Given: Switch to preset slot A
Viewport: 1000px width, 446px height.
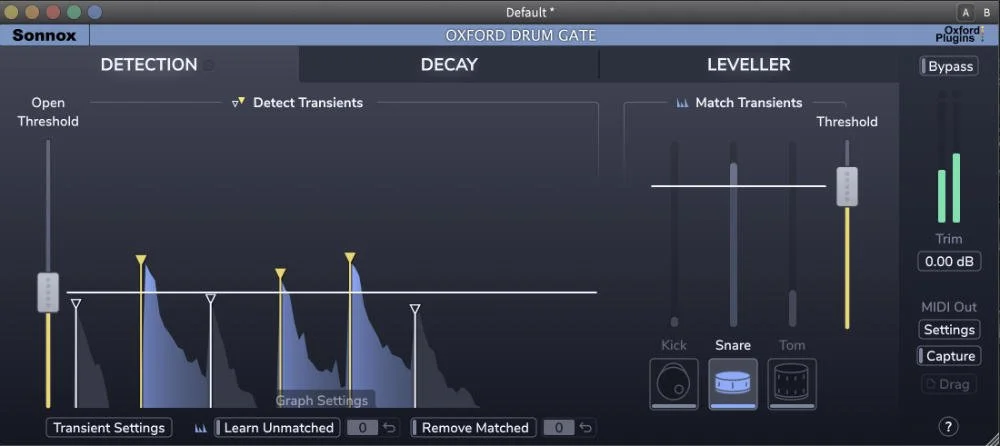Looking at the screenshot, I should [965, 12].
